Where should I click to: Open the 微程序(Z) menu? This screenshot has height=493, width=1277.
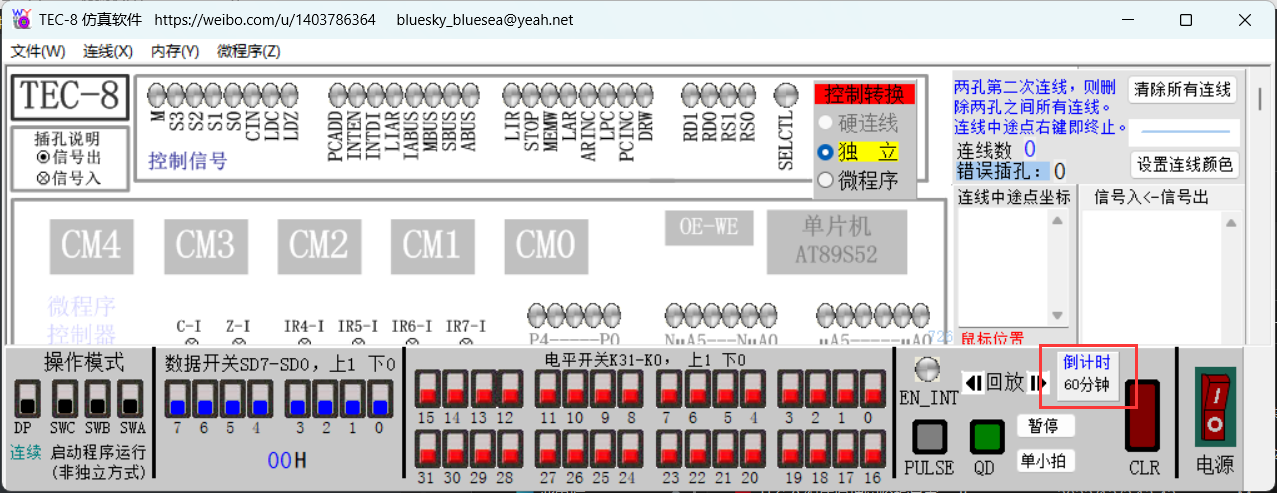coord(249,51)
